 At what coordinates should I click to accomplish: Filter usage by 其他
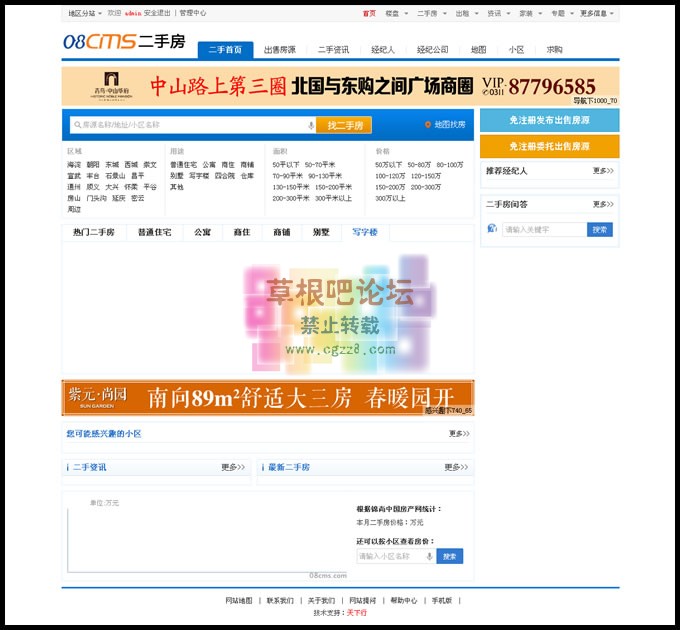(177, 187)
